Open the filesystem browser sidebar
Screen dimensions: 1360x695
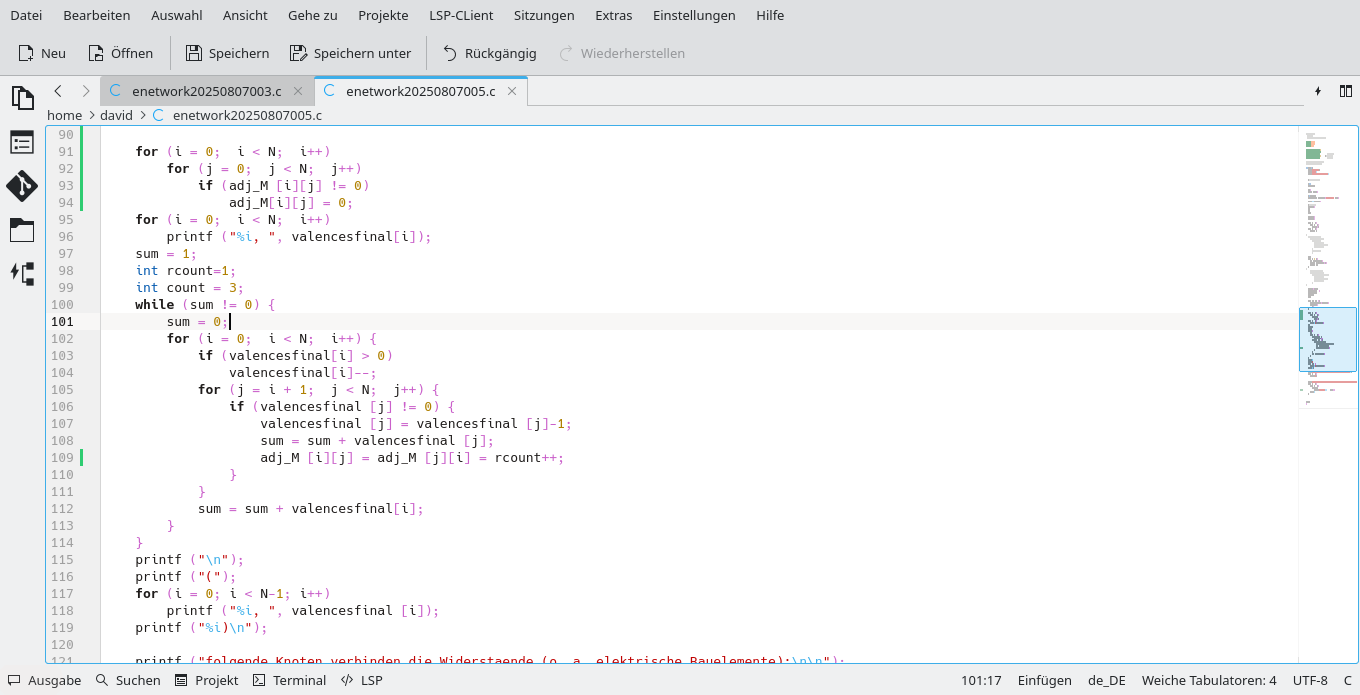click(x=22, y=230)
